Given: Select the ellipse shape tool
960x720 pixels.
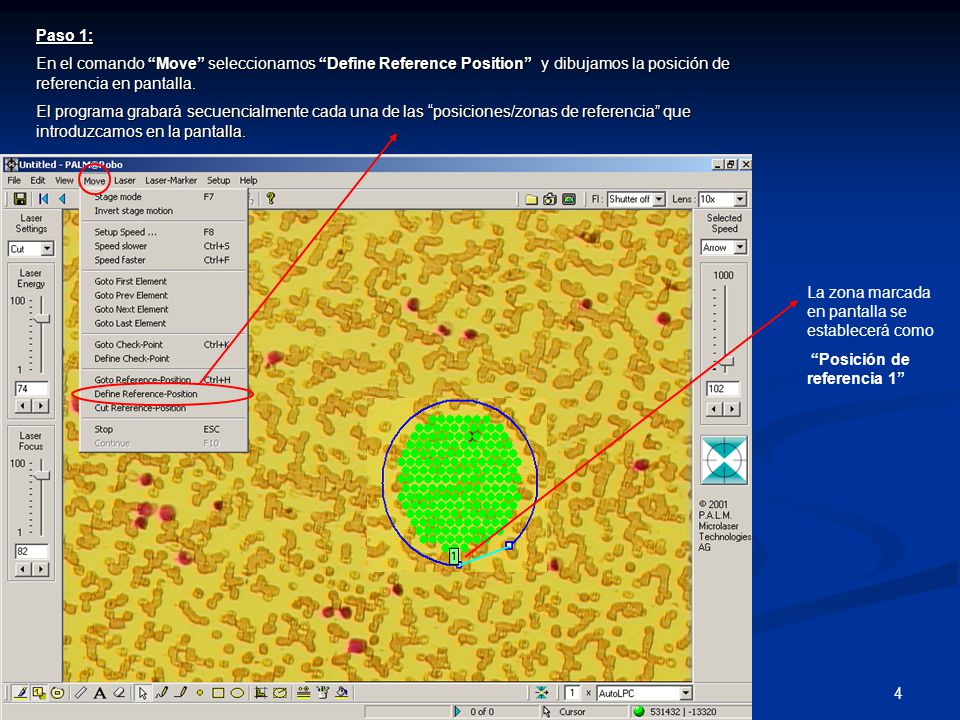Looking at the screenshot, I should pos(237,693).
